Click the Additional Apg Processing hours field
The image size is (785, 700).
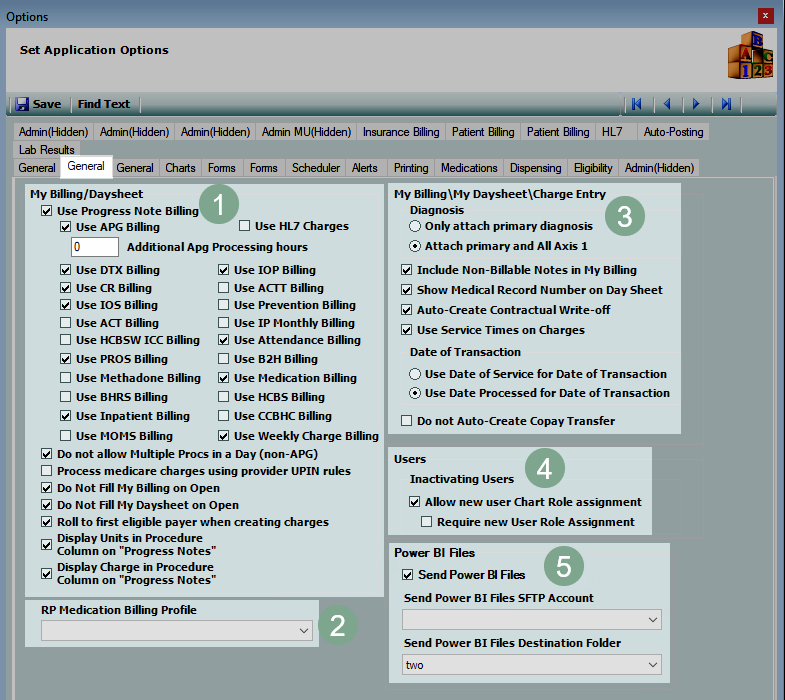pos(95,247)
